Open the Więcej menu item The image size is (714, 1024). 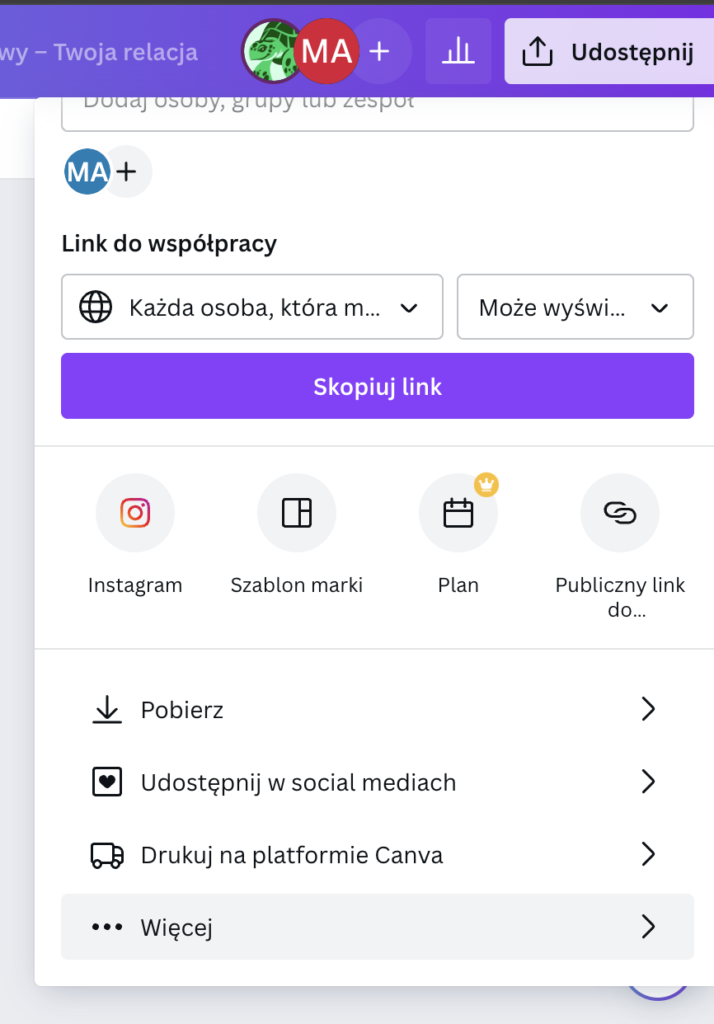[377, 927]
